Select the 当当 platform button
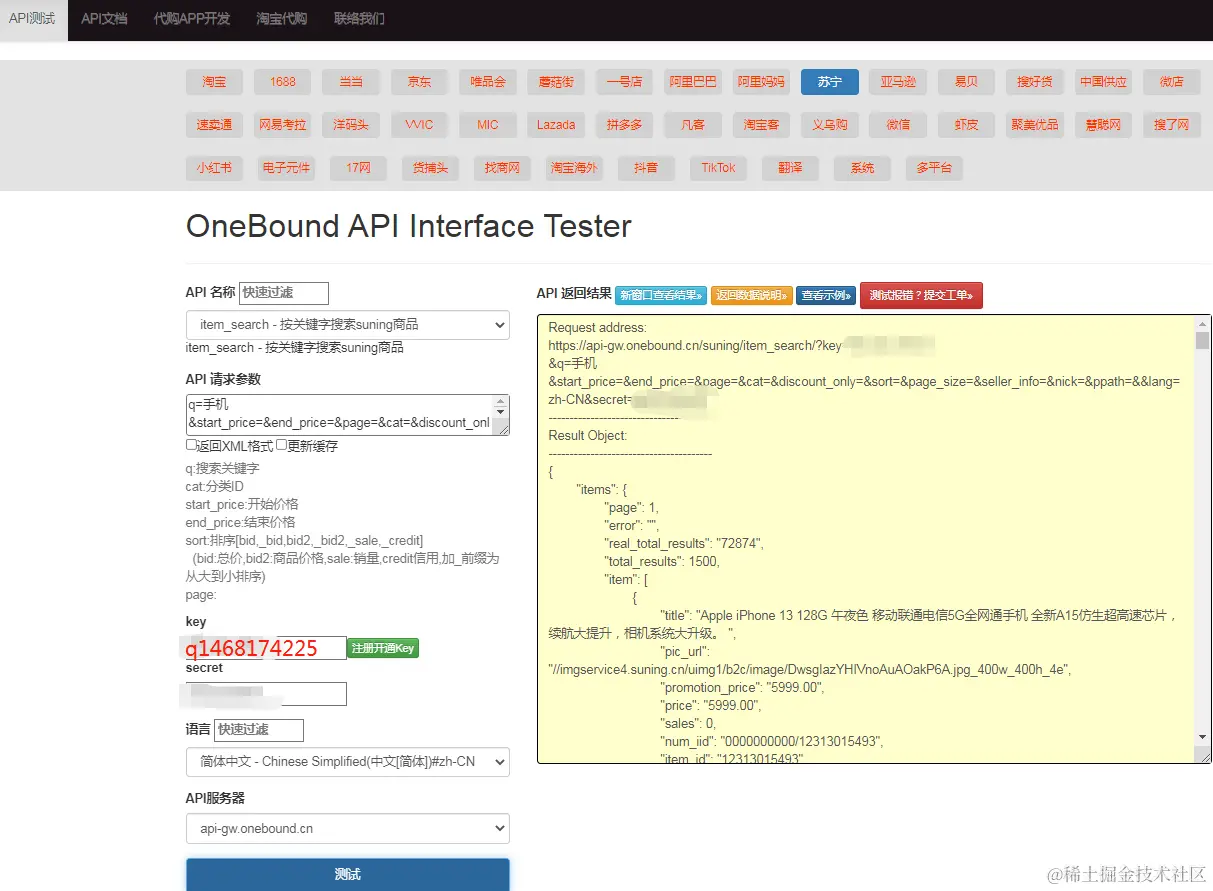1213x891 pixels. click(351, 82)
